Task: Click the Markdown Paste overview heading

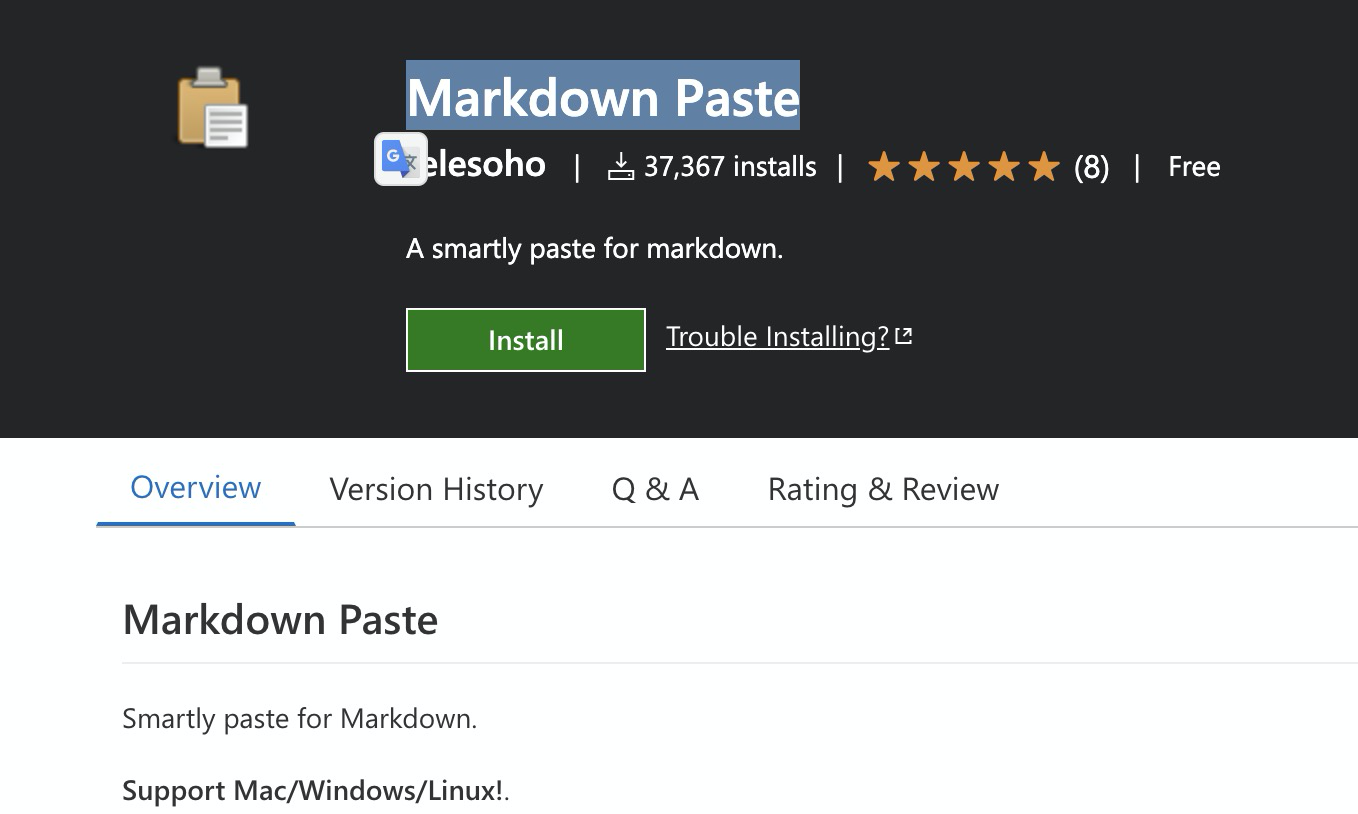Action: [x=280, y=620]
